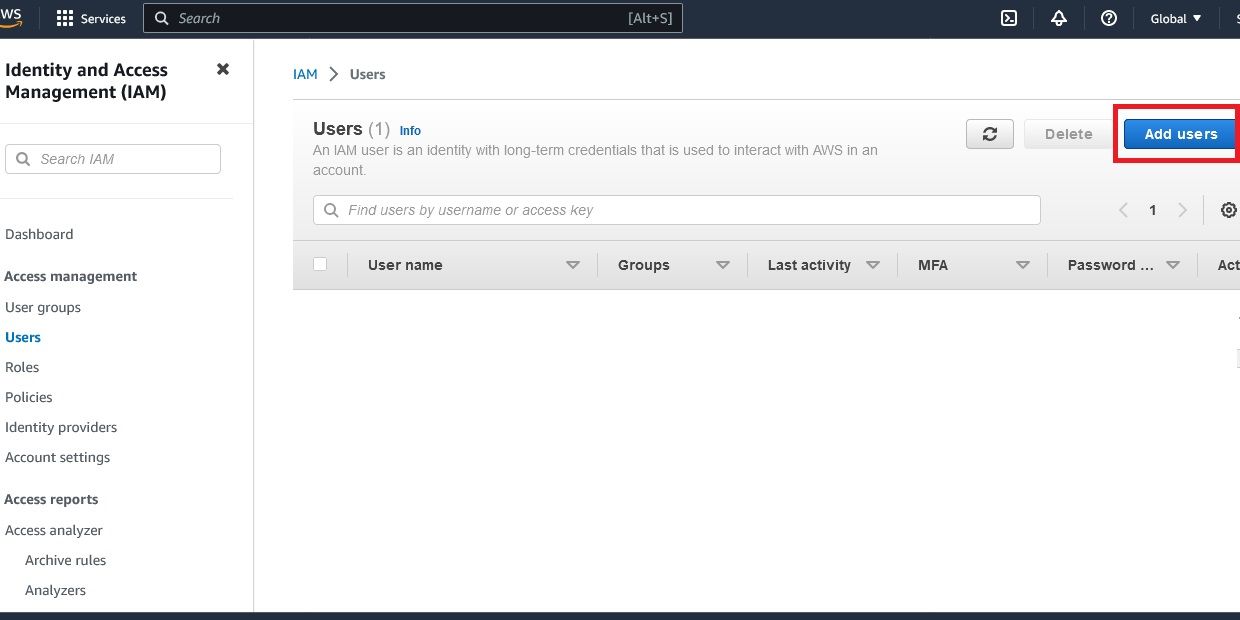
Task: Select Roles in the sidebar
Action: (22, 367)
